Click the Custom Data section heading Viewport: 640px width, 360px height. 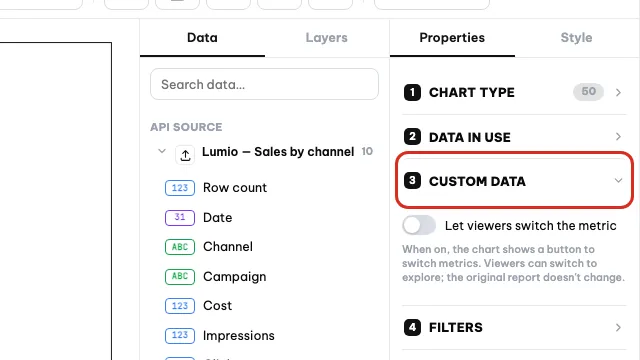[477, 181]
